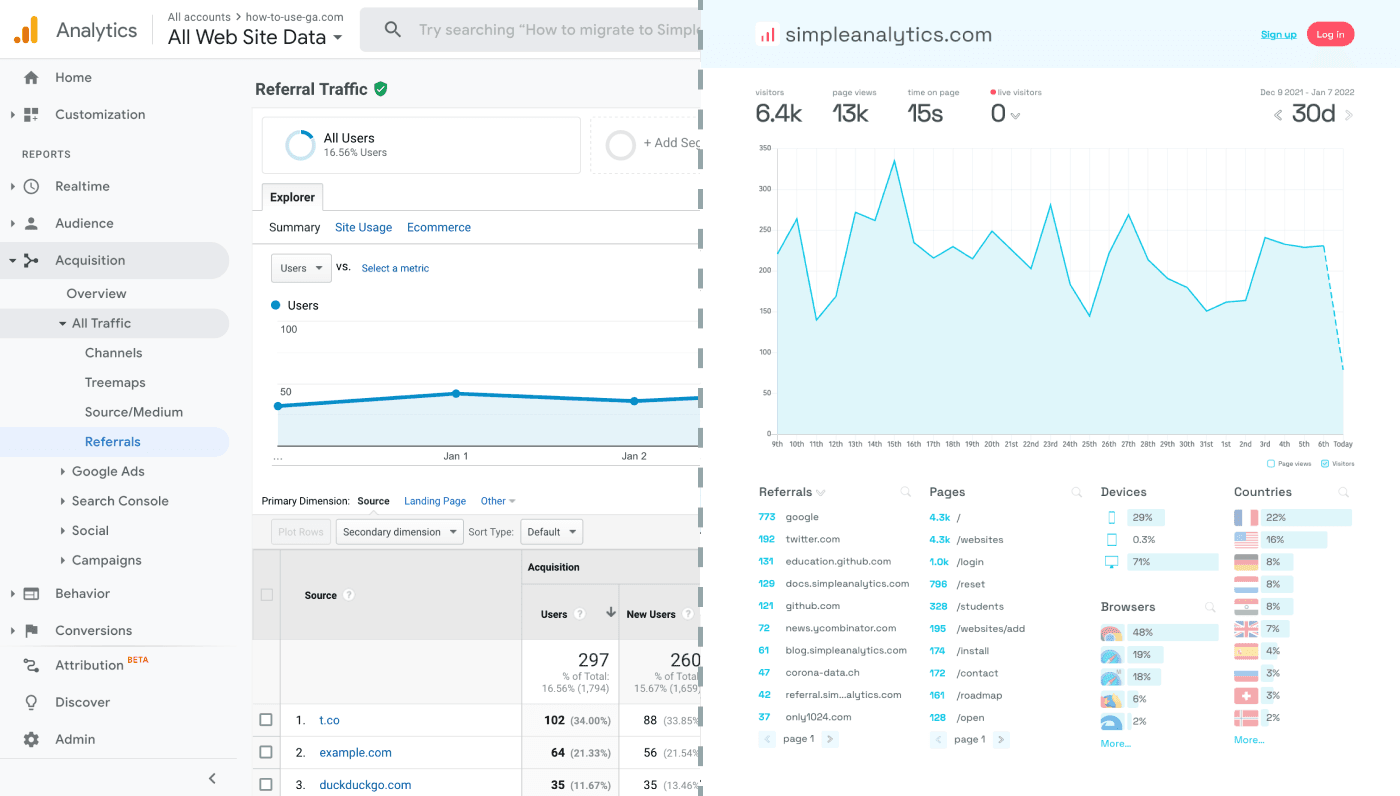Click the Chrome icon in Browsers panel

1111,632
